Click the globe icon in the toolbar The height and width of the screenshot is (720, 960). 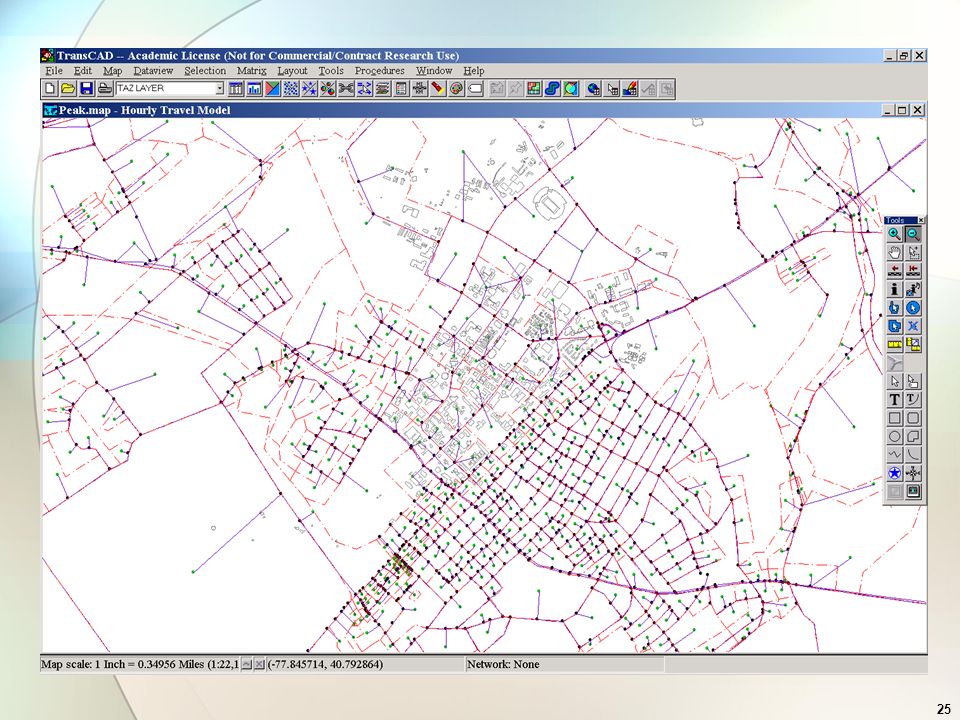pos(593,89)
